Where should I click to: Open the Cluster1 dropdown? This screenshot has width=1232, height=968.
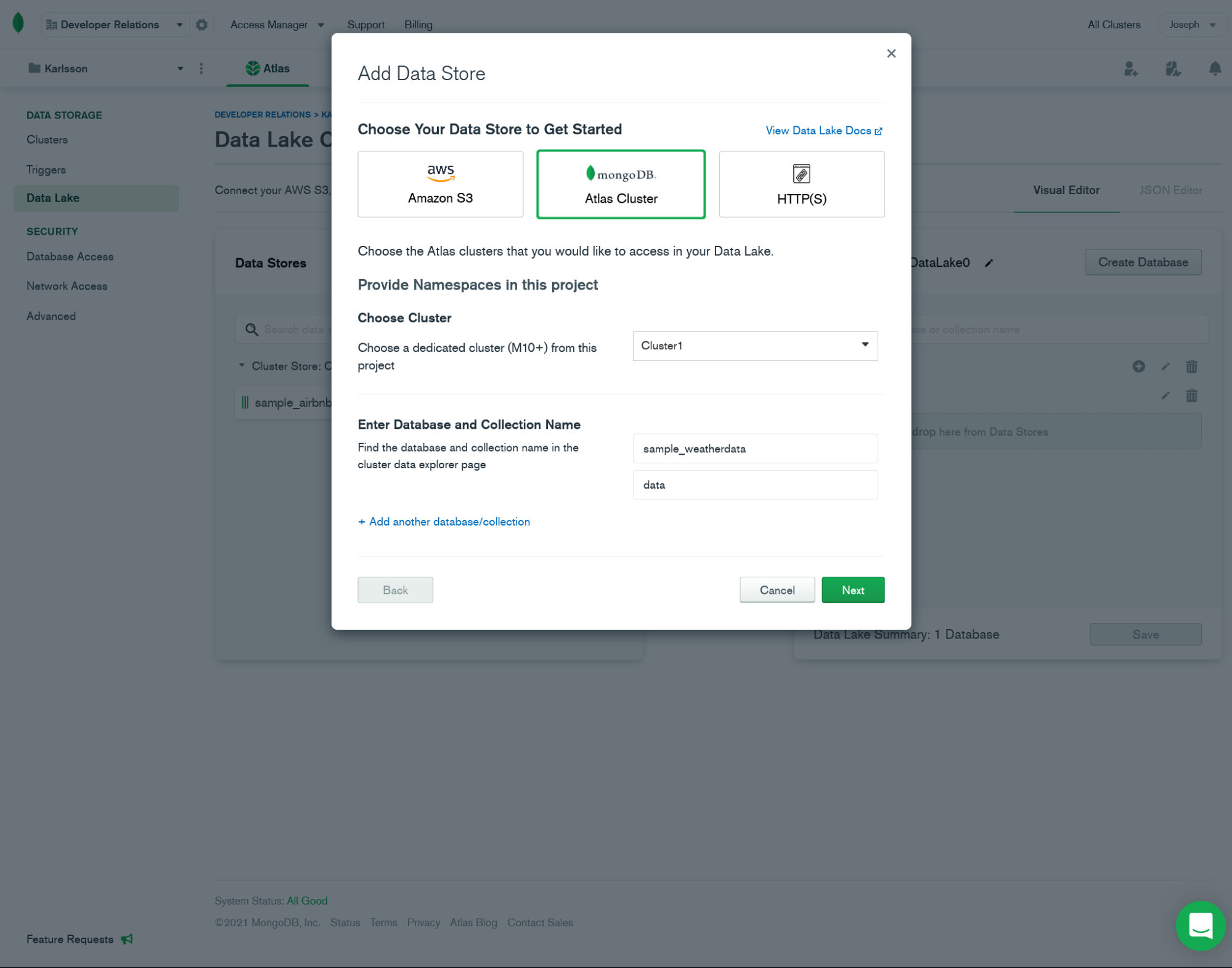(755, 346)
